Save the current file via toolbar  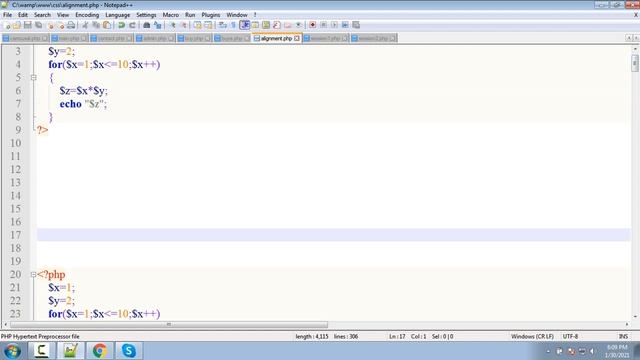click(27, 25)
